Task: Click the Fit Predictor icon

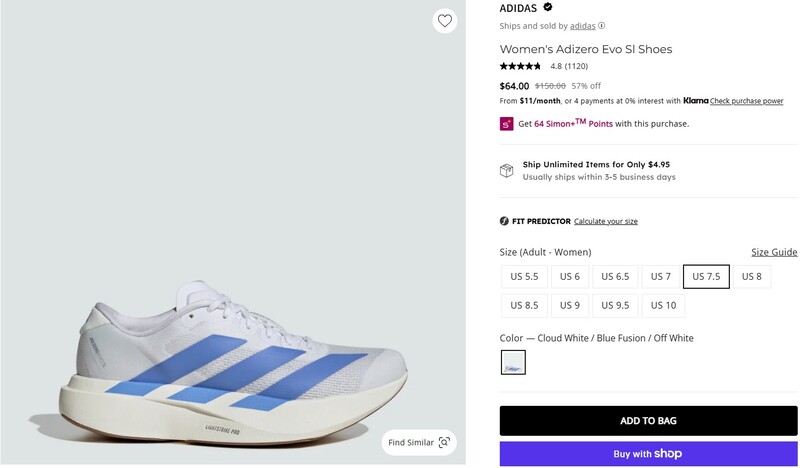Action: (504, 221)
